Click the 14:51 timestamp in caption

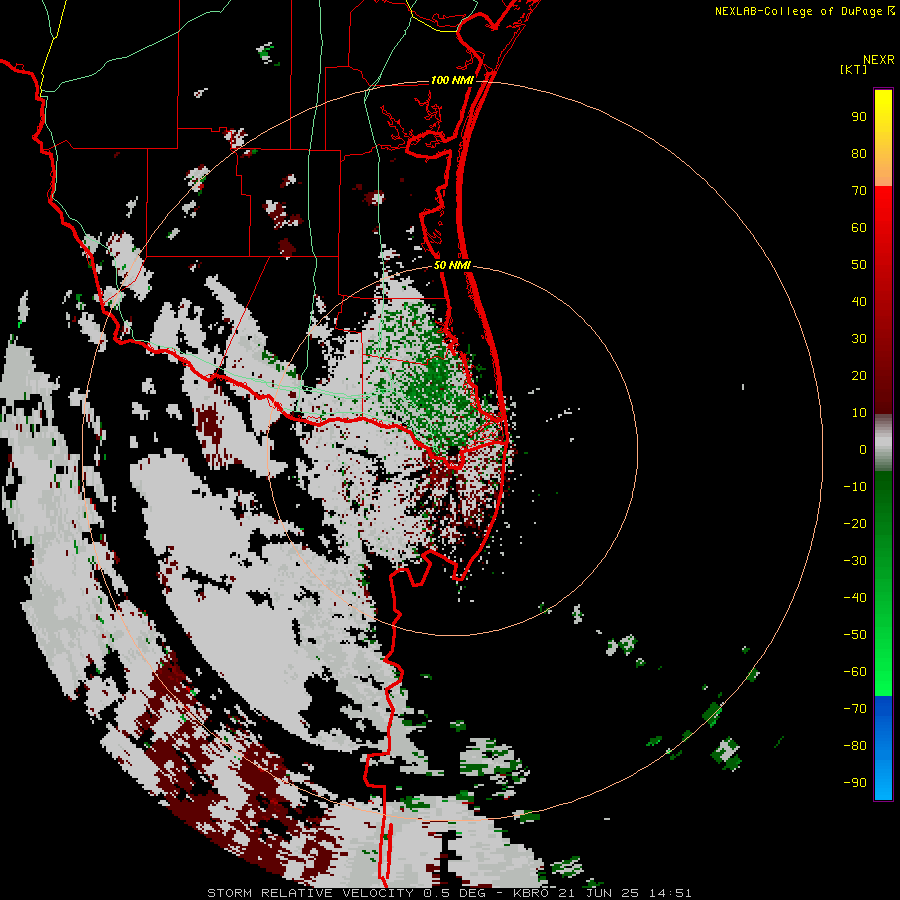click(670, 893)
